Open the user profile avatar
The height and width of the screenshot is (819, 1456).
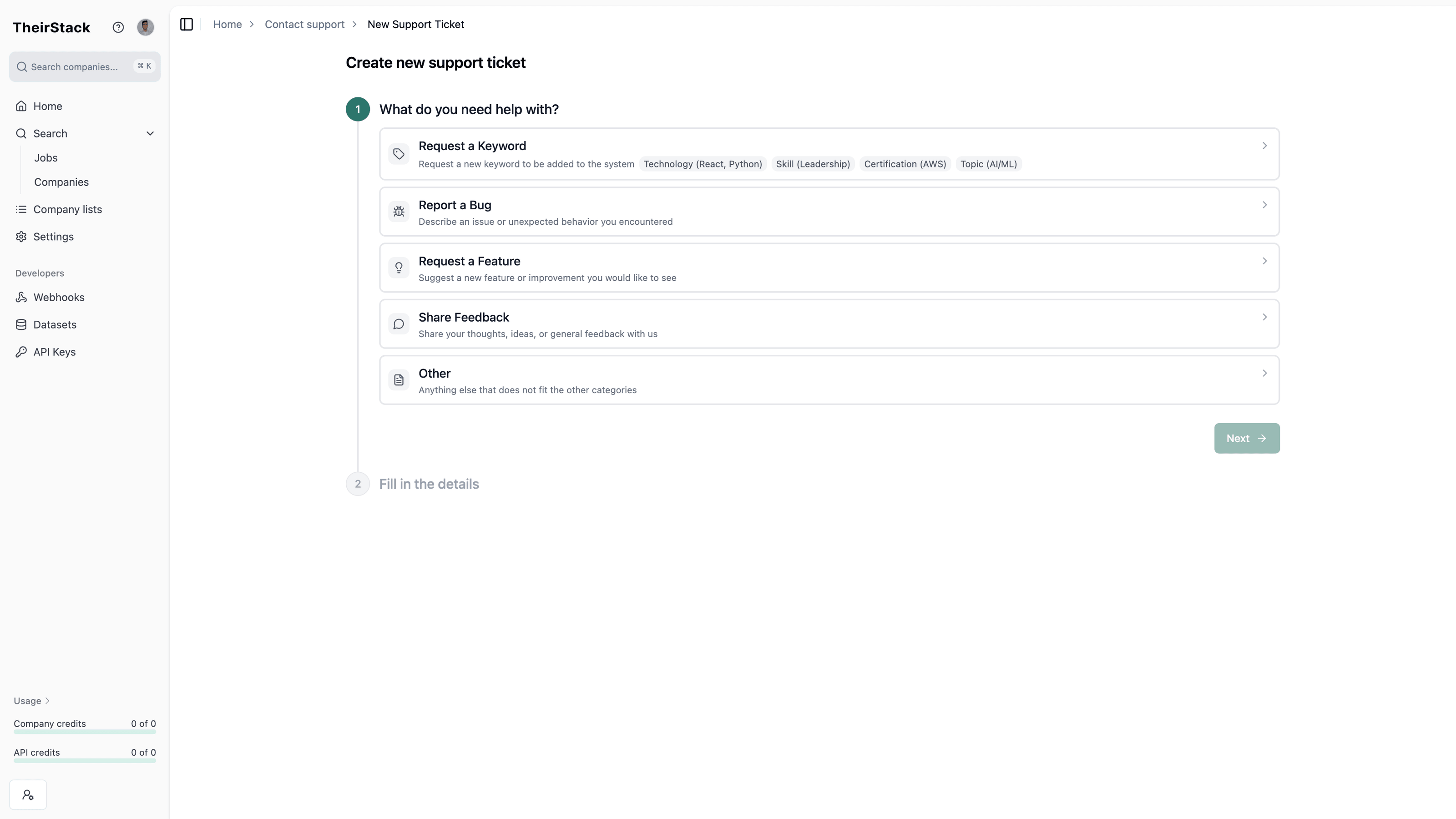145,27
